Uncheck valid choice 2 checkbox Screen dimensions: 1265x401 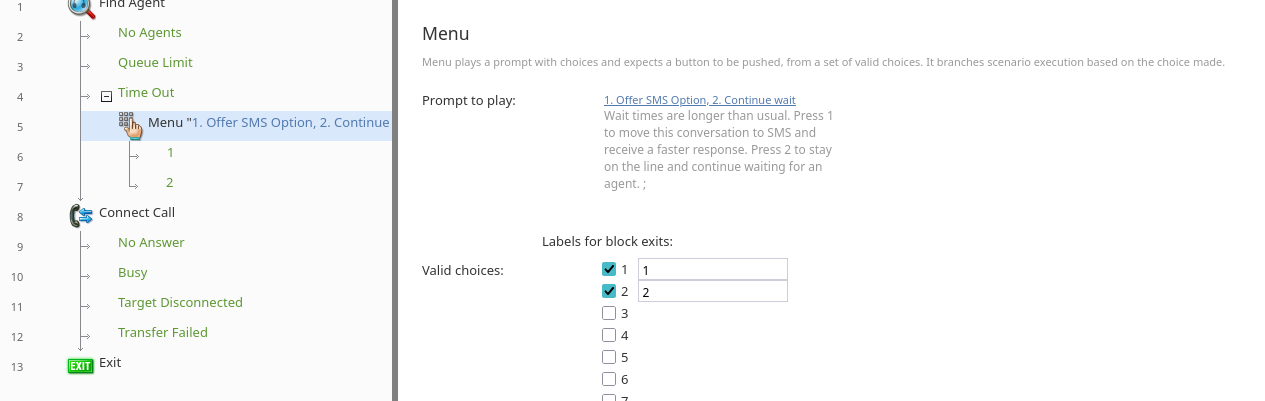point(609,291)
